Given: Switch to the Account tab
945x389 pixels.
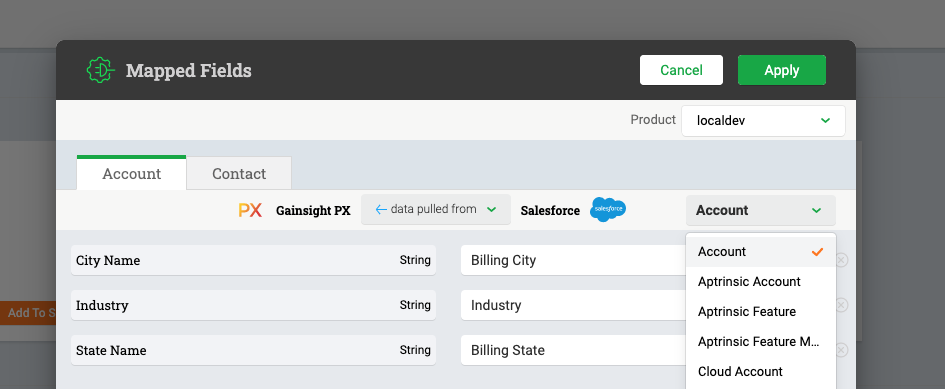Looking at the screenshot, I should (131, 174).
